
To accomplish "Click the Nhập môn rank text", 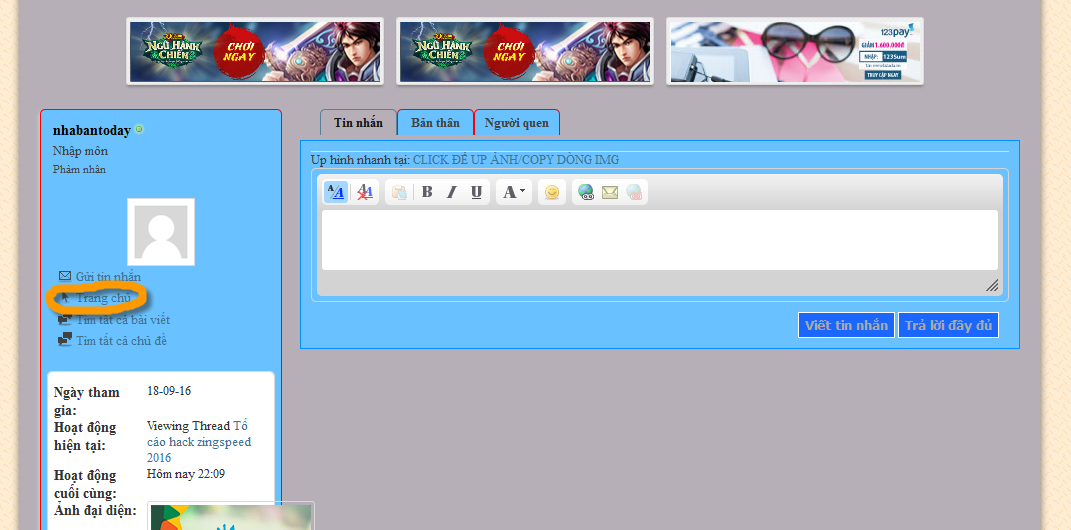I will click(x=80, y=151).
